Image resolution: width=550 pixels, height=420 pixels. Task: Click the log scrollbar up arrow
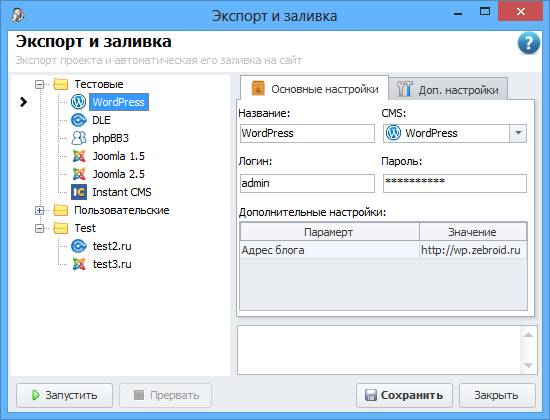(x=528, y=335)
